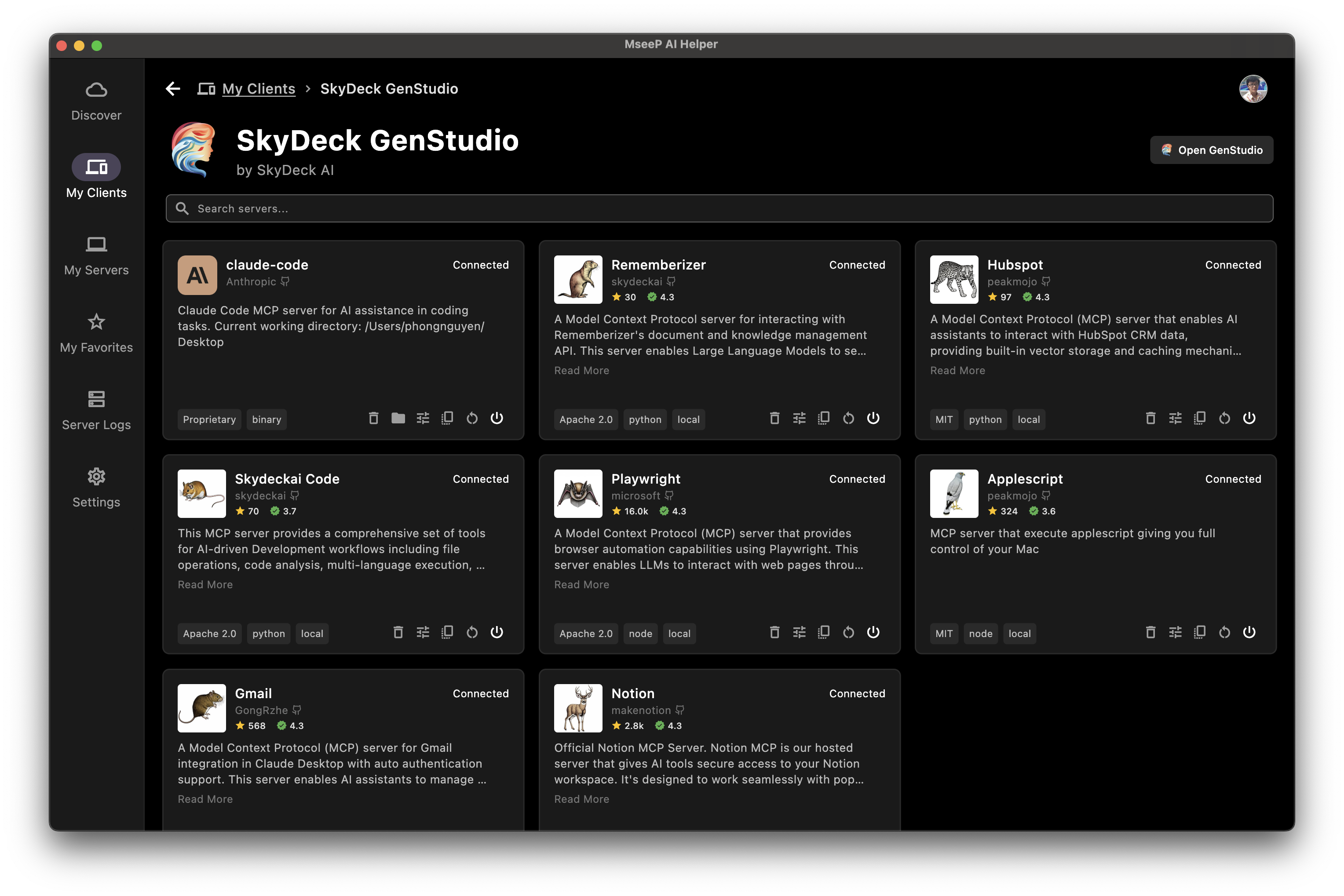Turn off the claude-code server

point(496,418)
